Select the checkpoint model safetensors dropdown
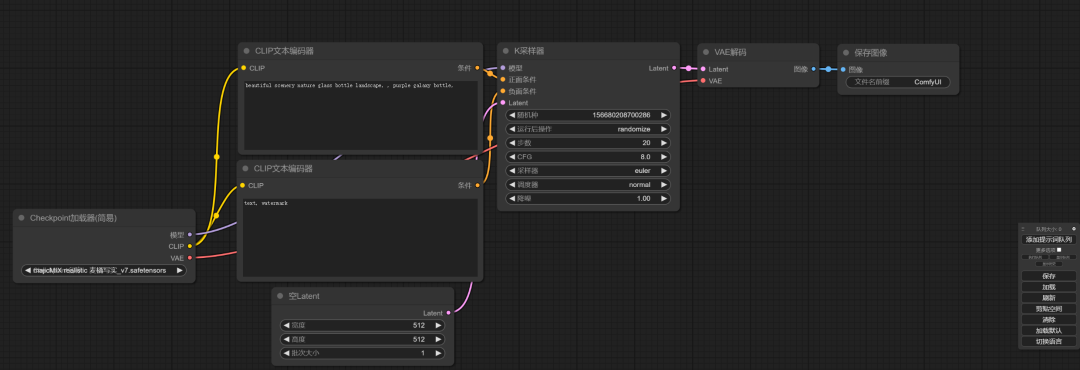Screen dimensions: 1080x370 pos(104,270)
